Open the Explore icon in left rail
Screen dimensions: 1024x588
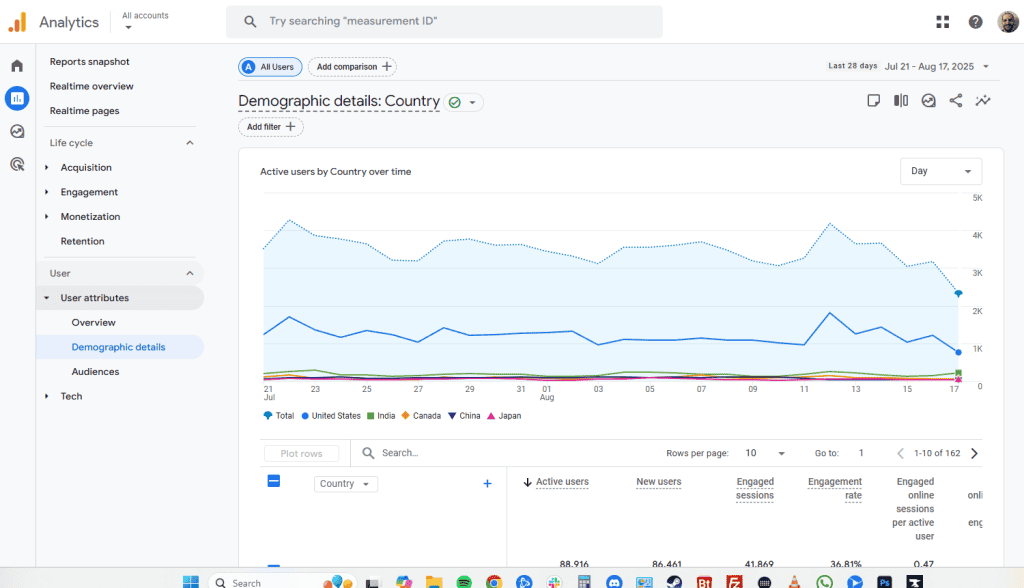[x=17, y=131]
